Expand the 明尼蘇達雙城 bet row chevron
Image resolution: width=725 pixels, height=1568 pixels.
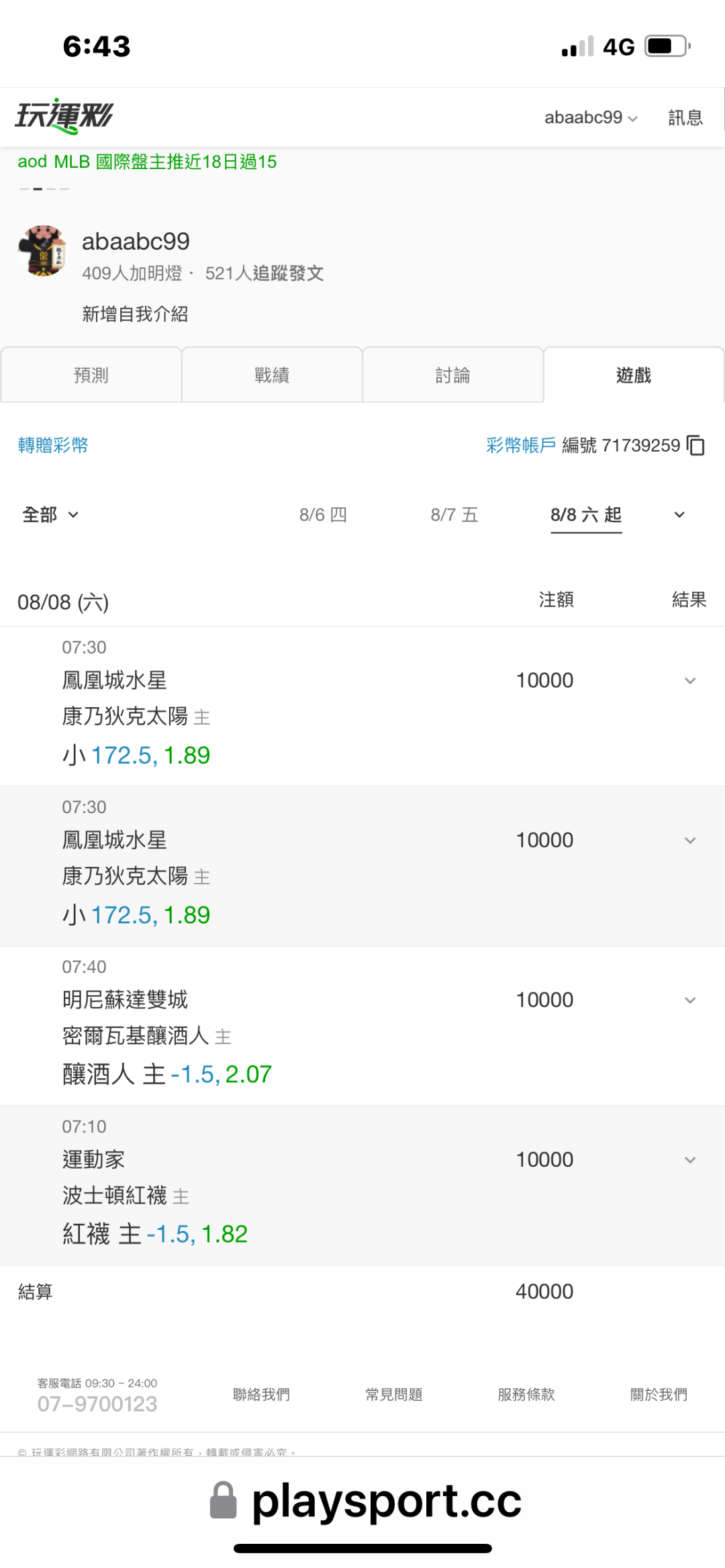click(690, 1000)
